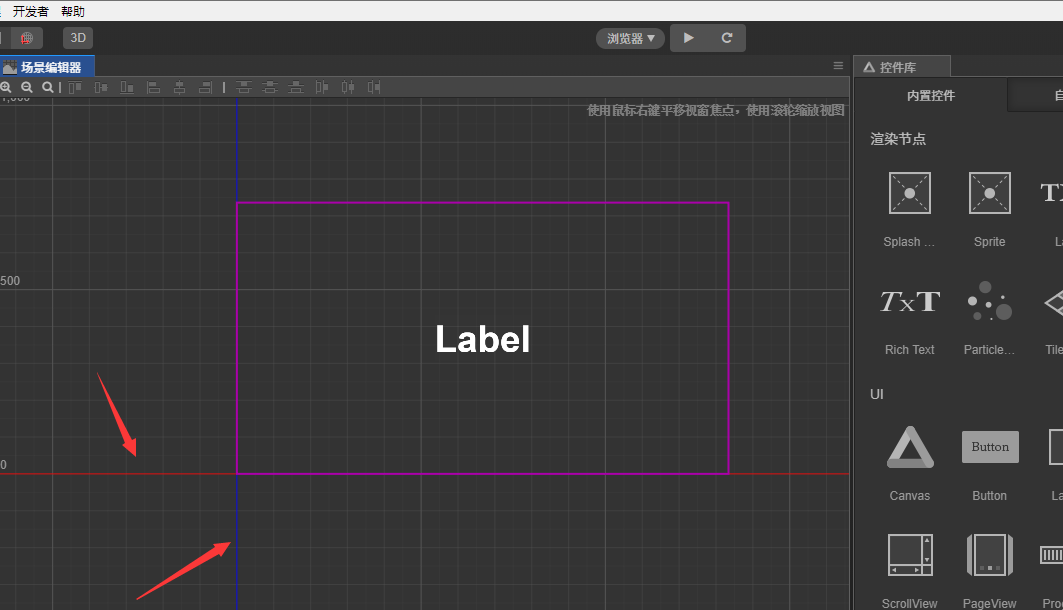Viewport: 1063px width, 610px height.
Task: Refresh the preview with reload button
Action: (x=727, y=38)
